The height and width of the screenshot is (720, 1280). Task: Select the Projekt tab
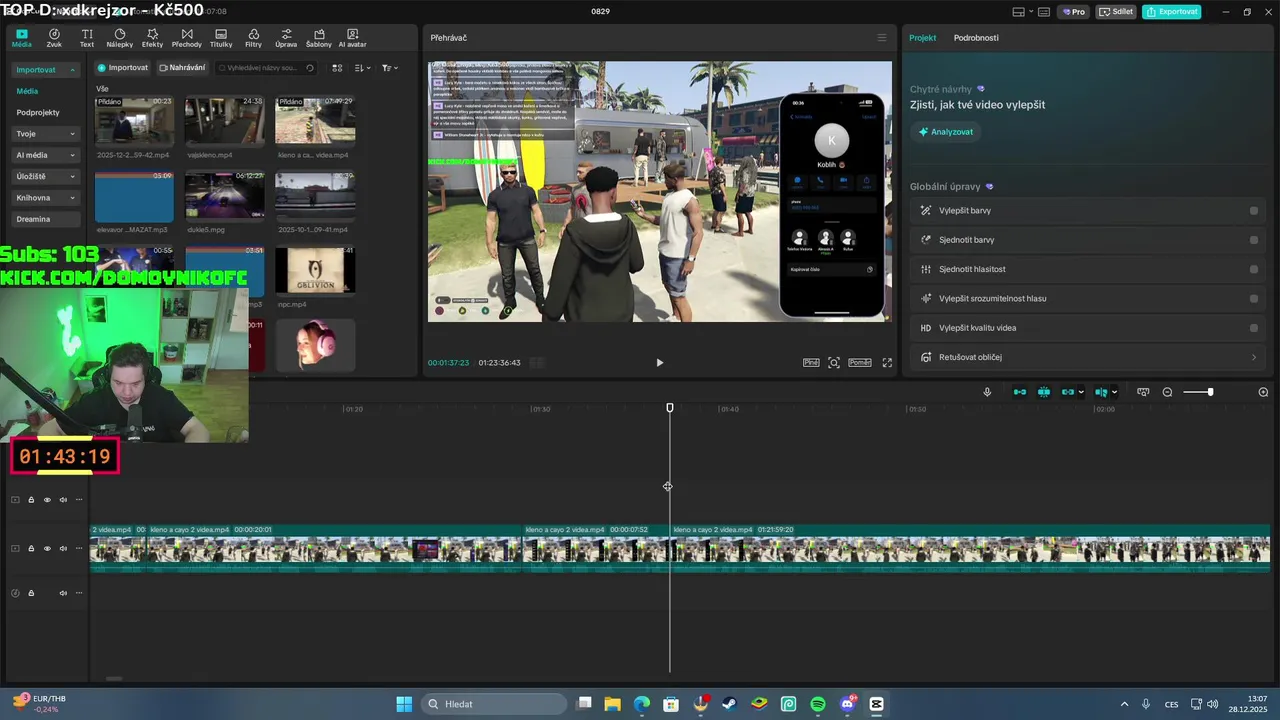[923, 38]
